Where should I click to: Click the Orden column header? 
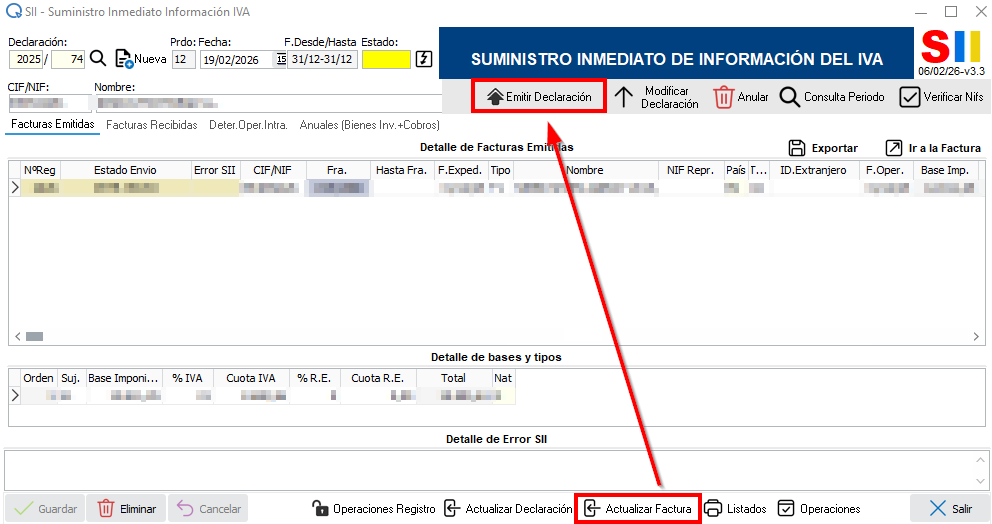[39, 378]
